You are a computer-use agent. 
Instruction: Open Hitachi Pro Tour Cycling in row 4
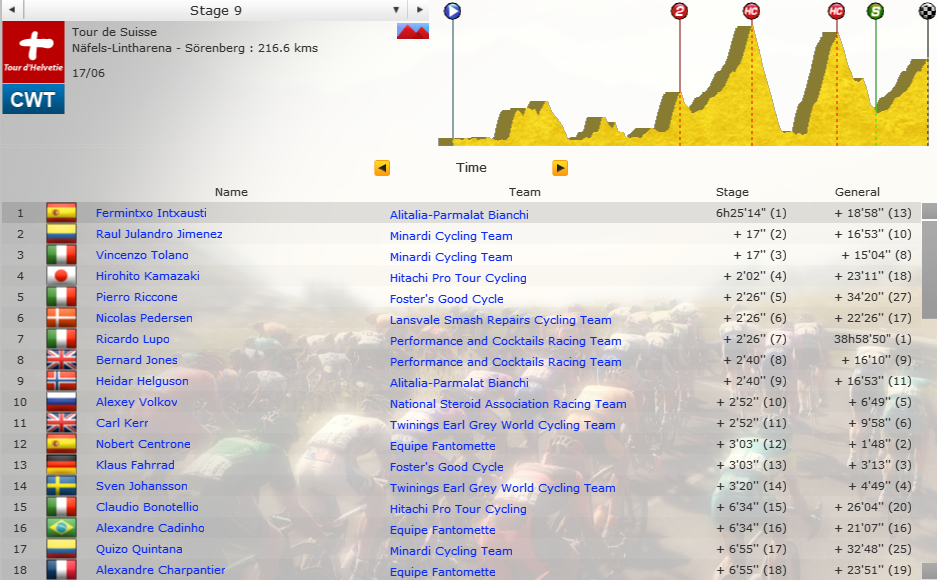point(458,278)
